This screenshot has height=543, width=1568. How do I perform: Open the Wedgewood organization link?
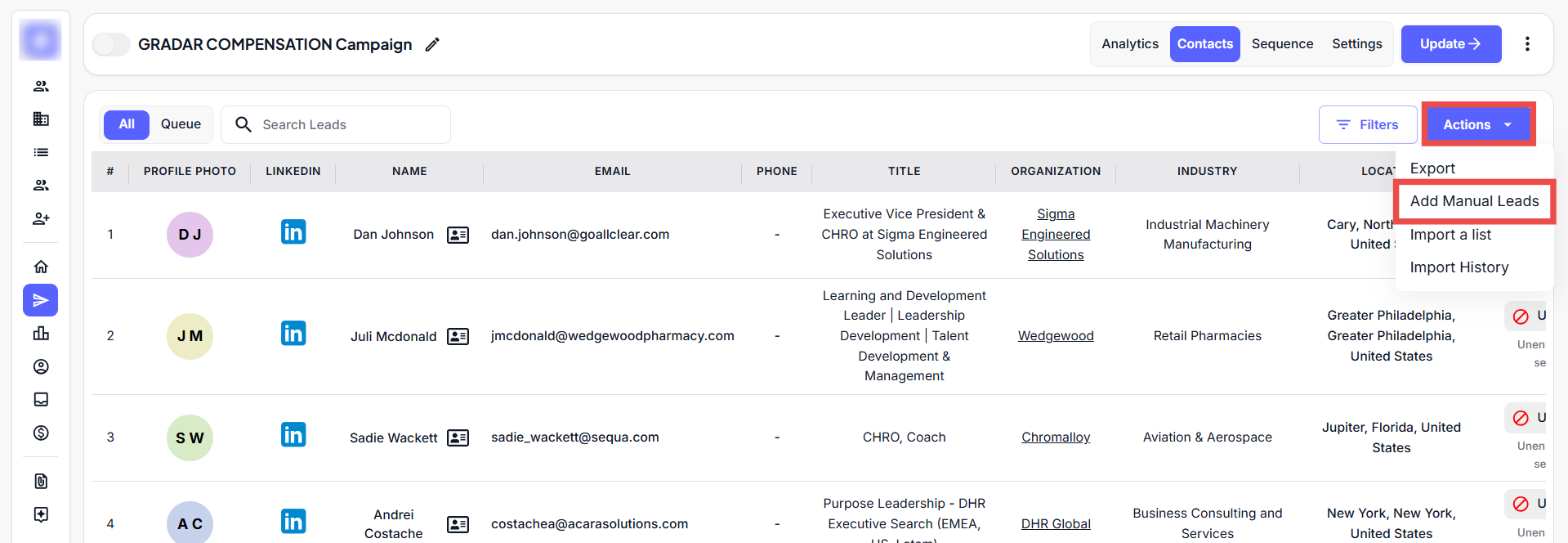(1055, 336)
